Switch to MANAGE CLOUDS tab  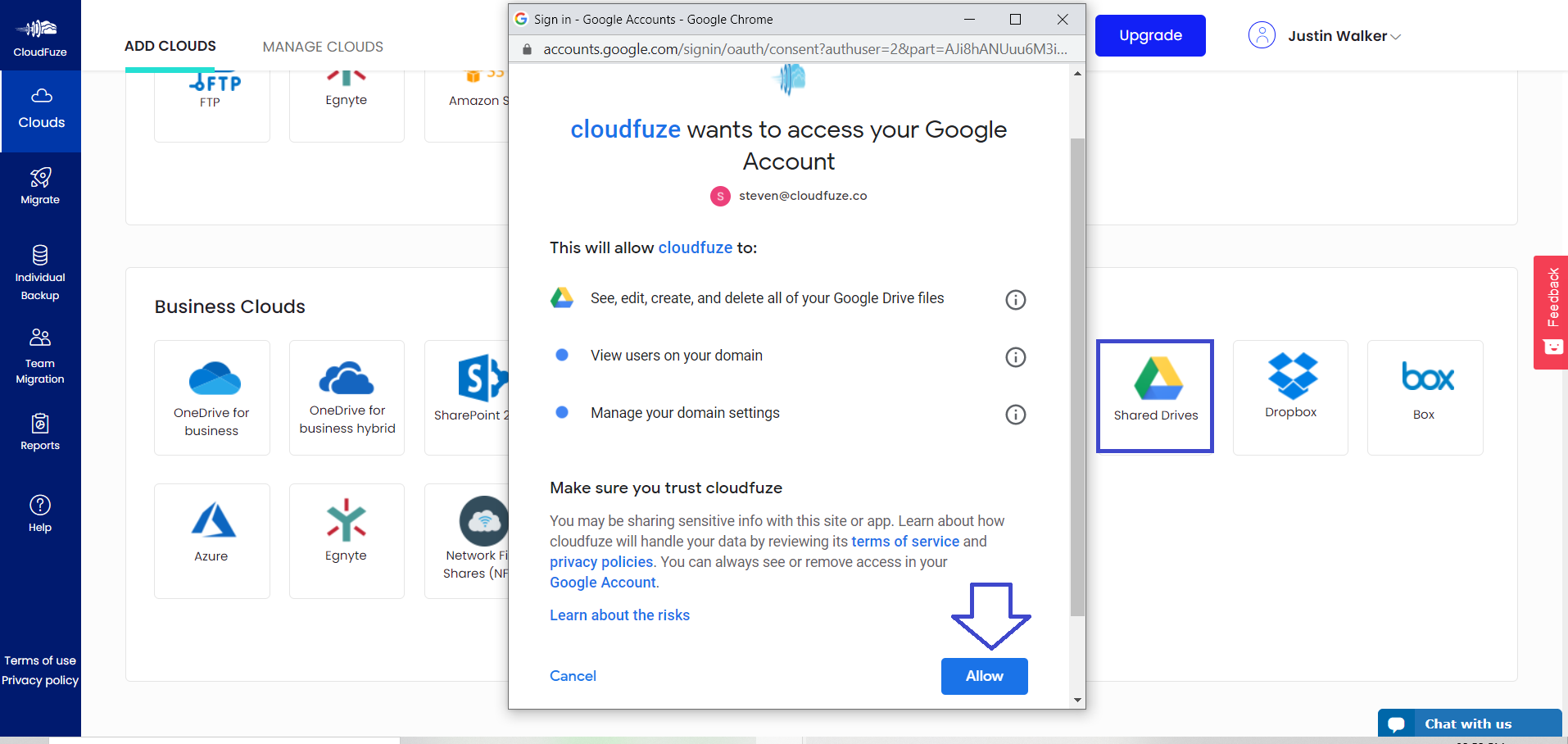pos(323,47)
